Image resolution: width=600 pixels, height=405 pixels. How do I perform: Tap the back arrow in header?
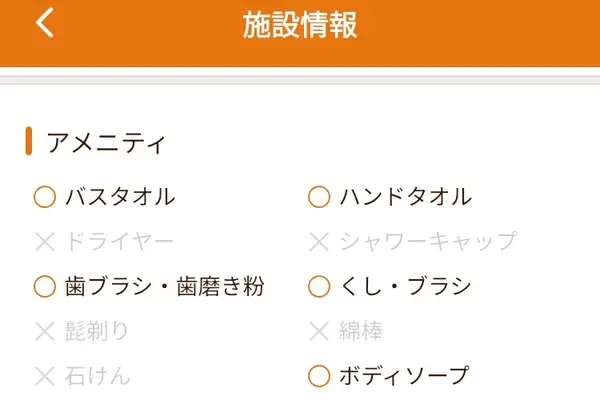point(44,24)
